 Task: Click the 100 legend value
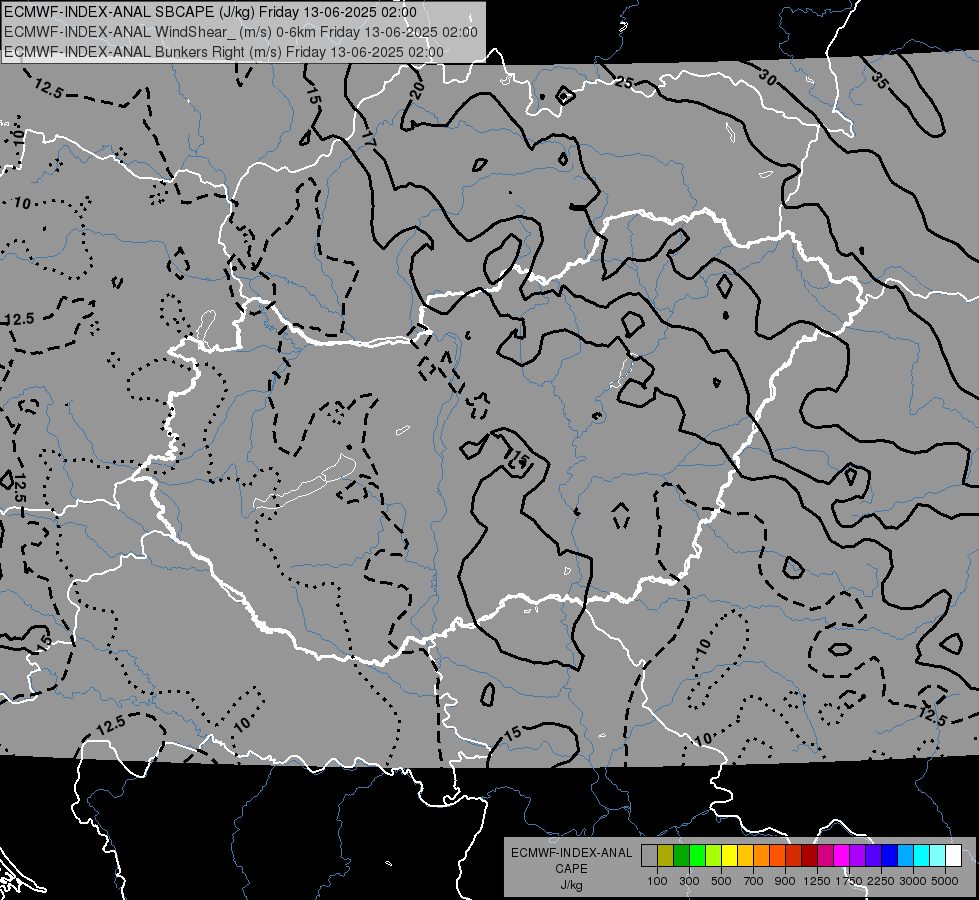[657, 881]
